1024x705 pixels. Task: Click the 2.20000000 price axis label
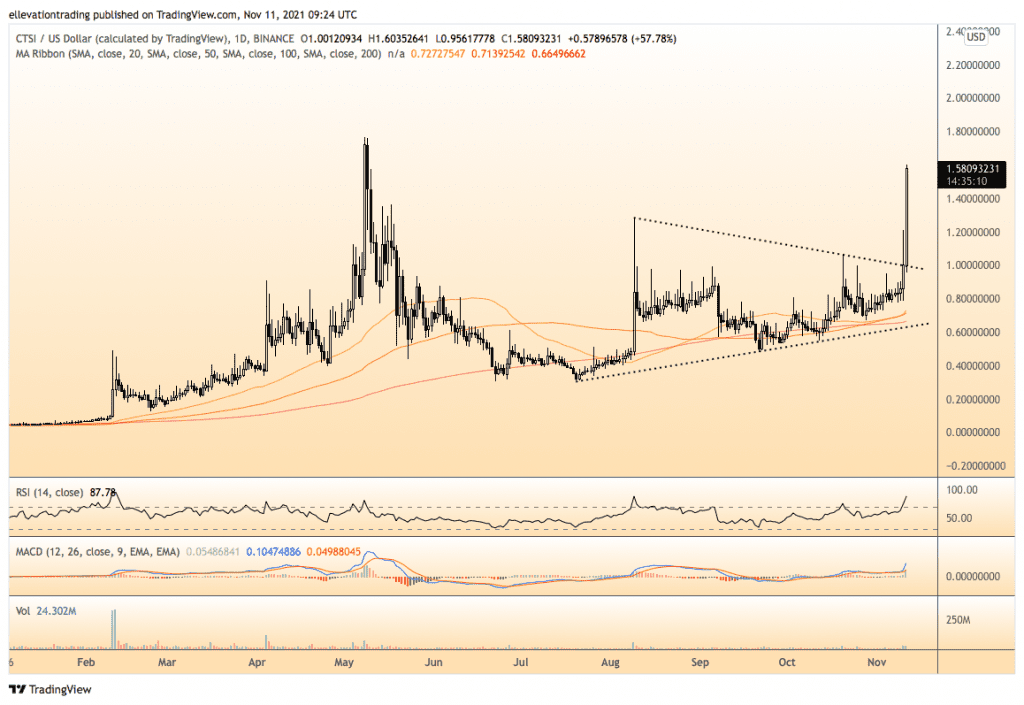tap(972, 65)
